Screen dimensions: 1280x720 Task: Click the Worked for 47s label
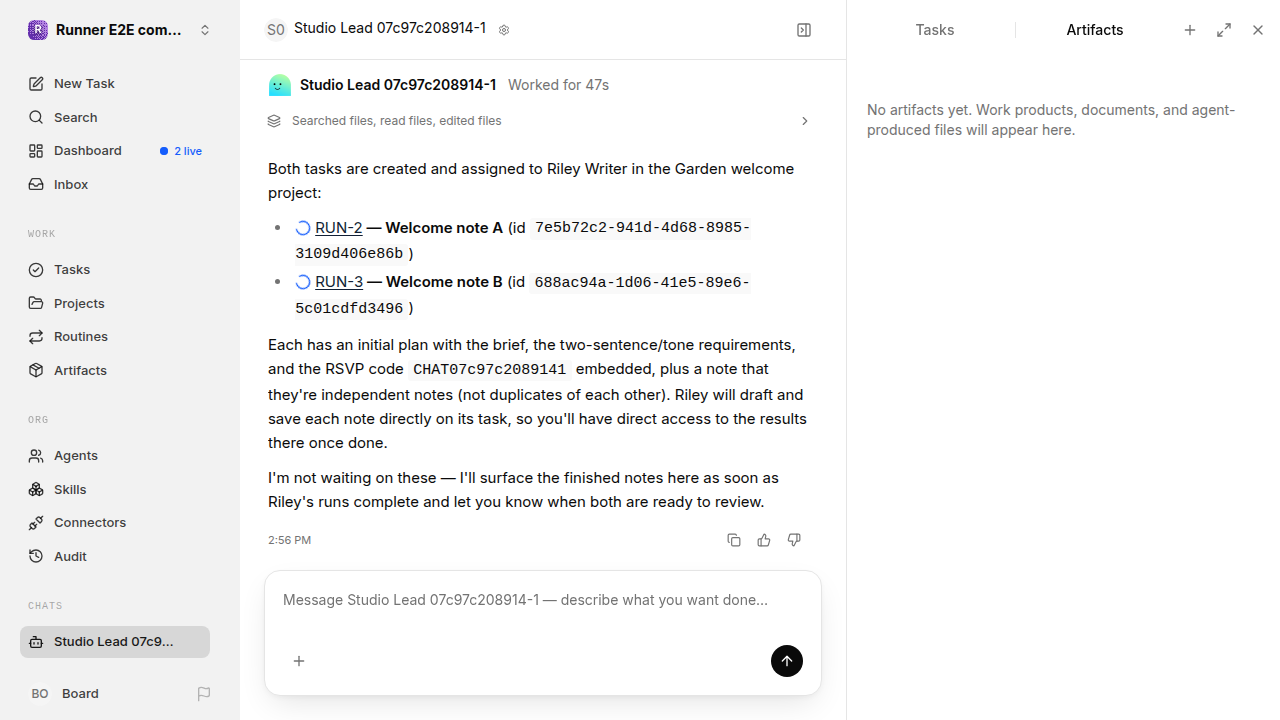tap(558, 85)
